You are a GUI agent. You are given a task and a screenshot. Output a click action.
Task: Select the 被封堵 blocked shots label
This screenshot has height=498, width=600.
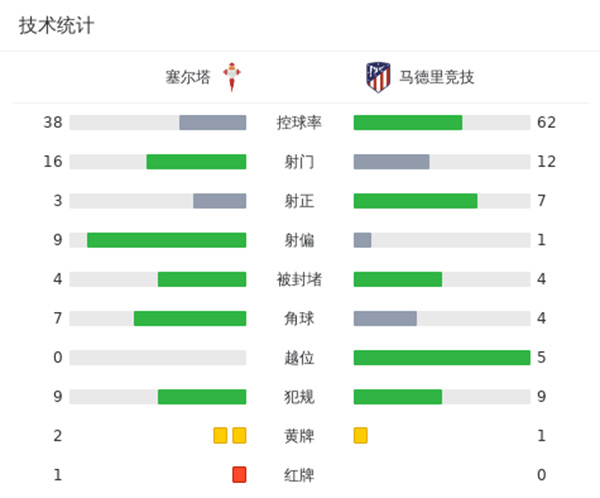point(299,279)
